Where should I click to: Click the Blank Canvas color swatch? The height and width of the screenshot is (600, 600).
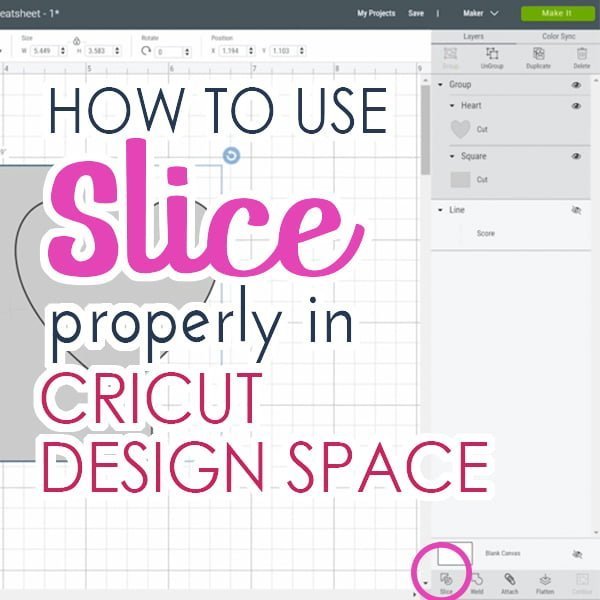455,553
